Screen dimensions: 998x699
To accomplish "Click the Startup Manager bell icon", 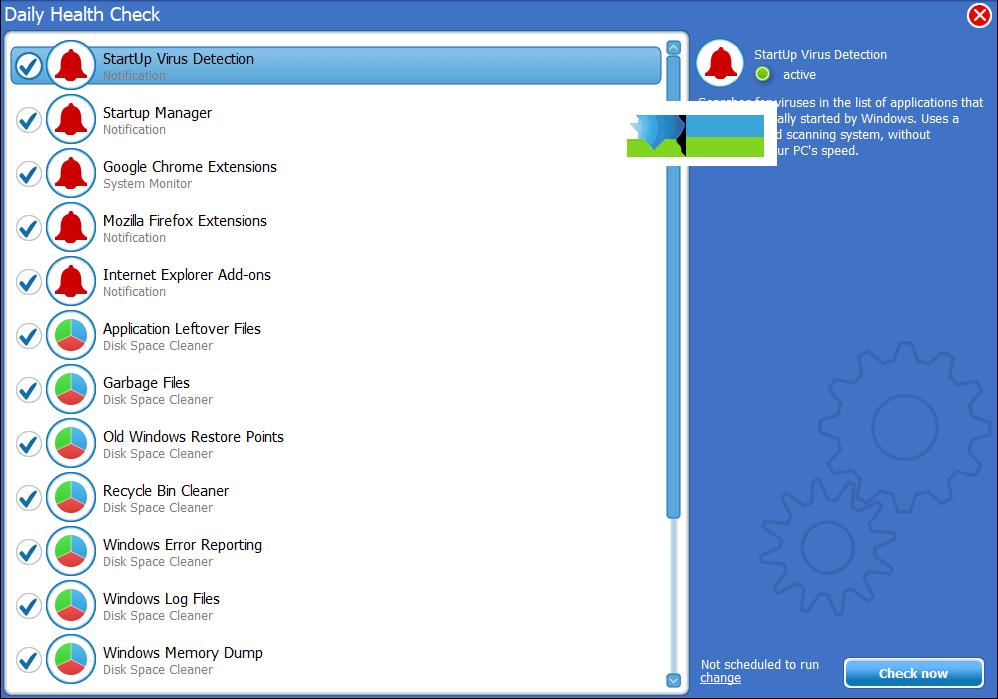I will [x=71, y=119].
